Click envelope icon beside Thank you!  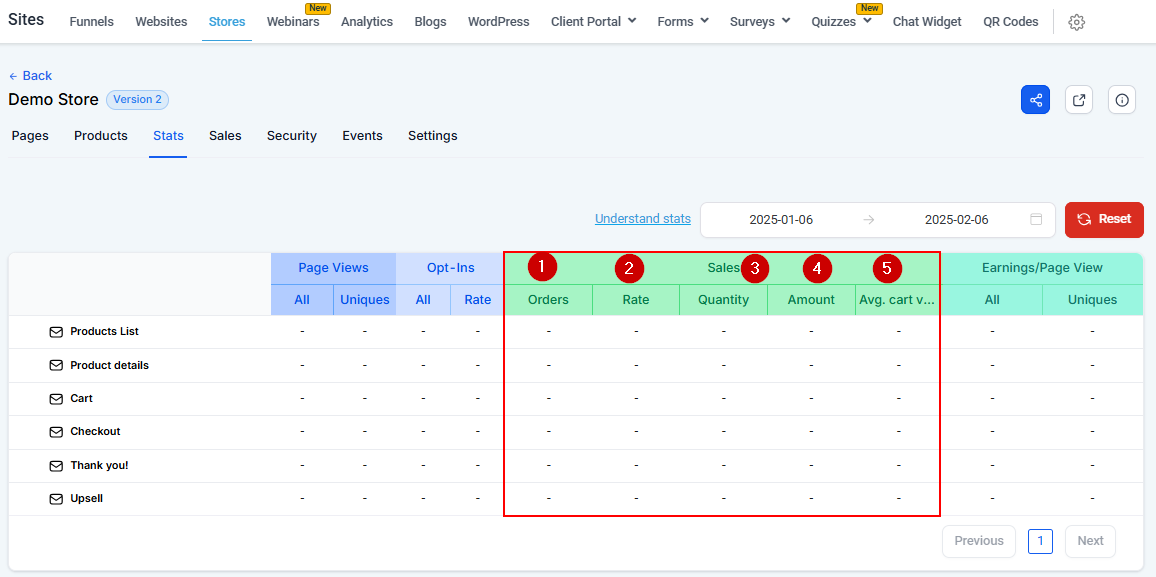pyautogui.click(x=56, y=466)
